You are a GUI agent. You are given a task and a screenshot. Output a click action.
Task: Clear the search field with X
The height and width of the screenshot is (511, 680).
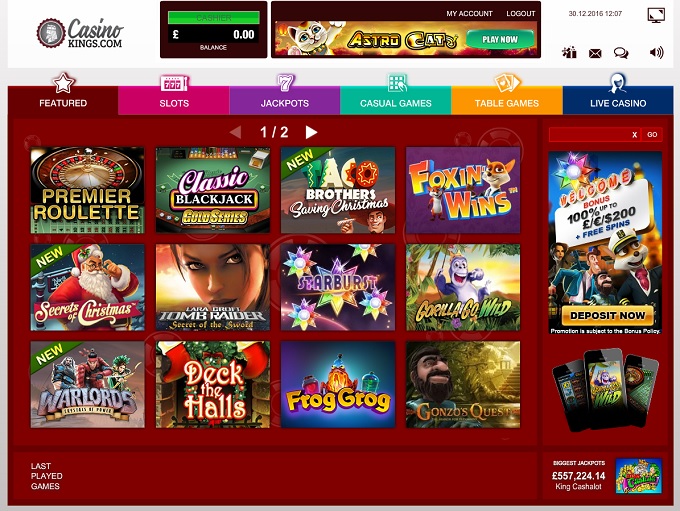pos(634,134)
